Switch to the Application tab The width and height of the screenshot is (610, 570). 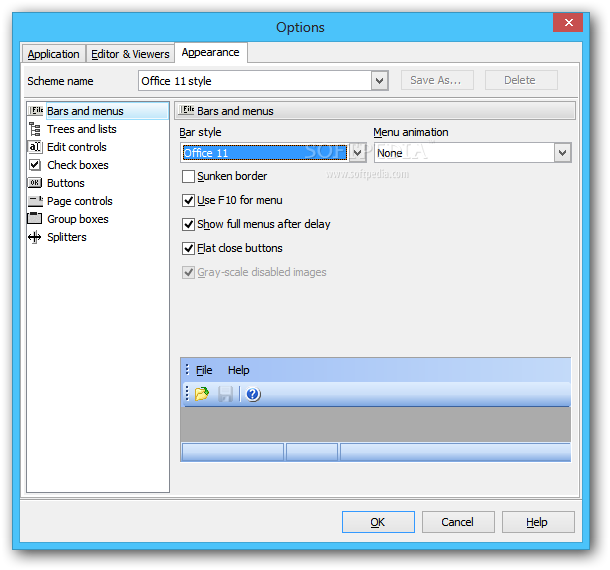53,54
